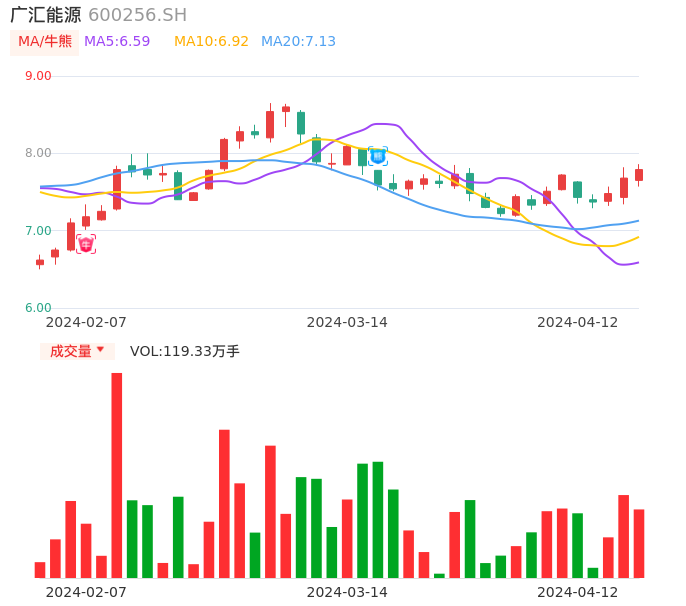Viewport: 686px width, 606px height.
Task: Click the 8.00 price axis label
Action: [x=38, y=153]
